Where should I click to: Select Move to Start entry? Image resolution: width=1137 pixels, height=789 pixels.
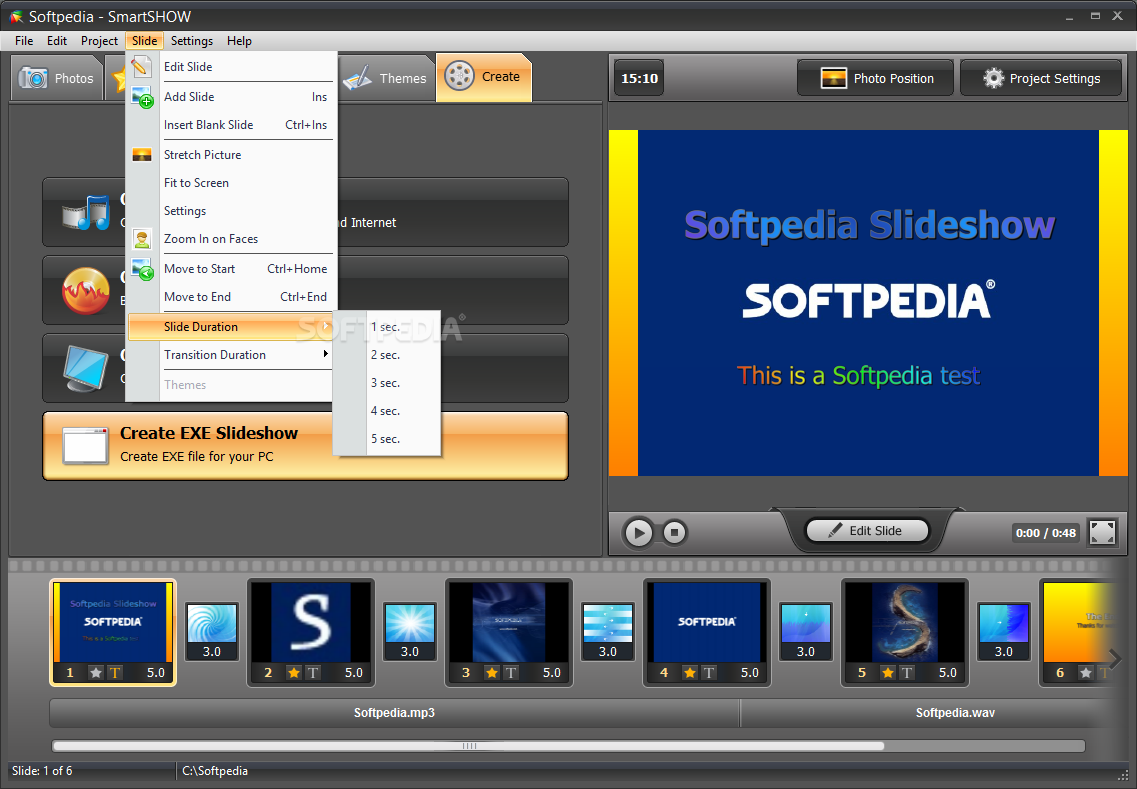pos(231,268)
